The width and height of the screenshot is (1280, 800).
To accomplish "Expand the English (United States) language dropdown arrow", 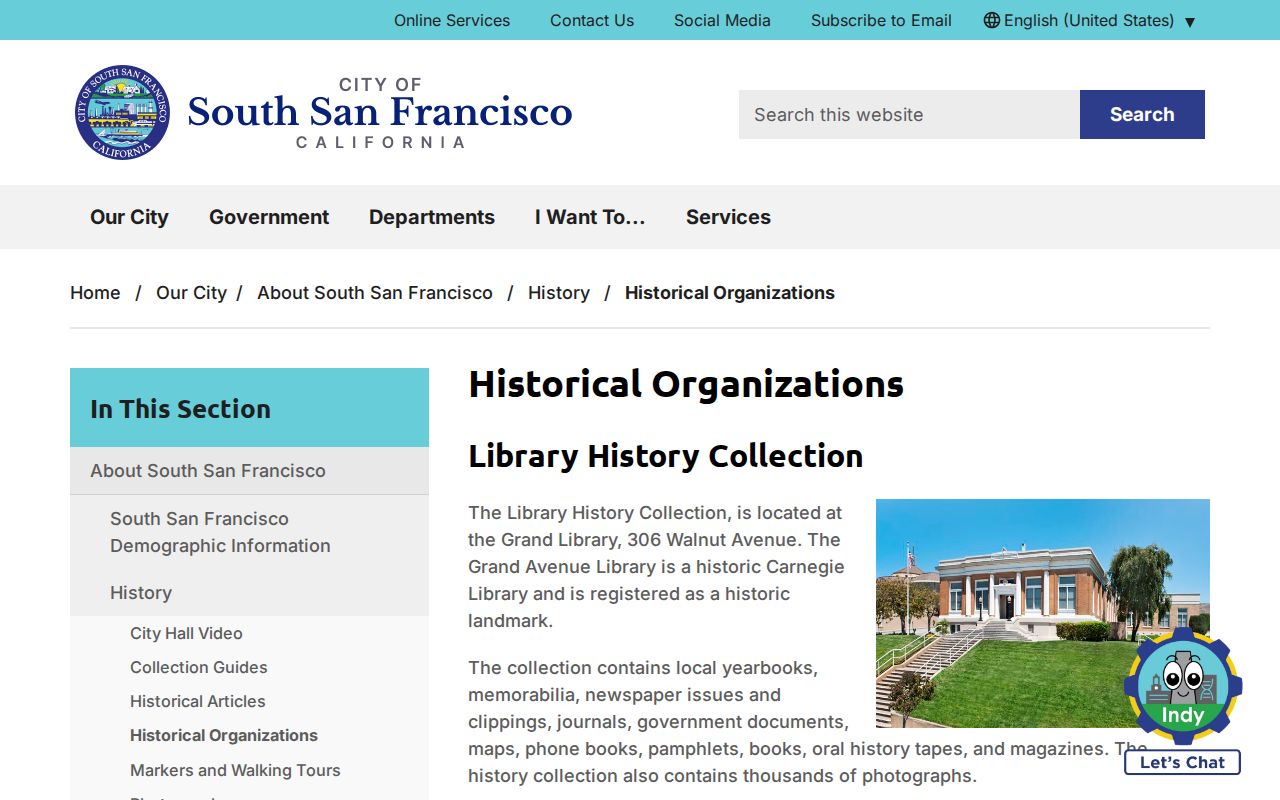I will (x=1190, y=21).
